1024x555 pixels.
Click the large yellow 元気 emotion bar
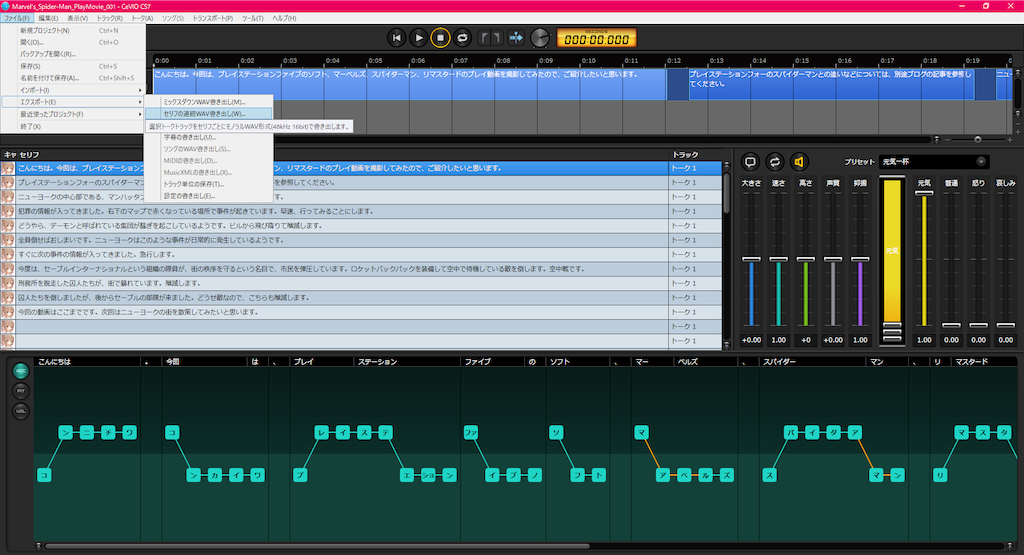[x=892, y=251]
